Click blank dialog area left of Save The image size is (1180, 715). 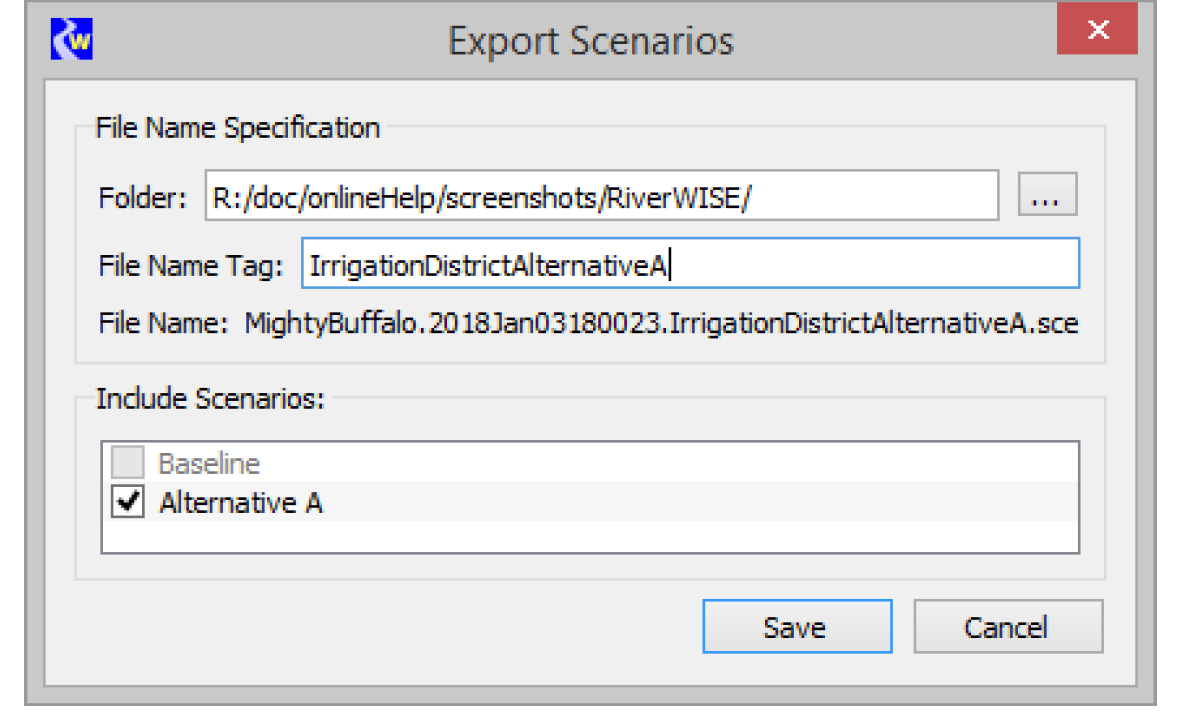(400, 627)
